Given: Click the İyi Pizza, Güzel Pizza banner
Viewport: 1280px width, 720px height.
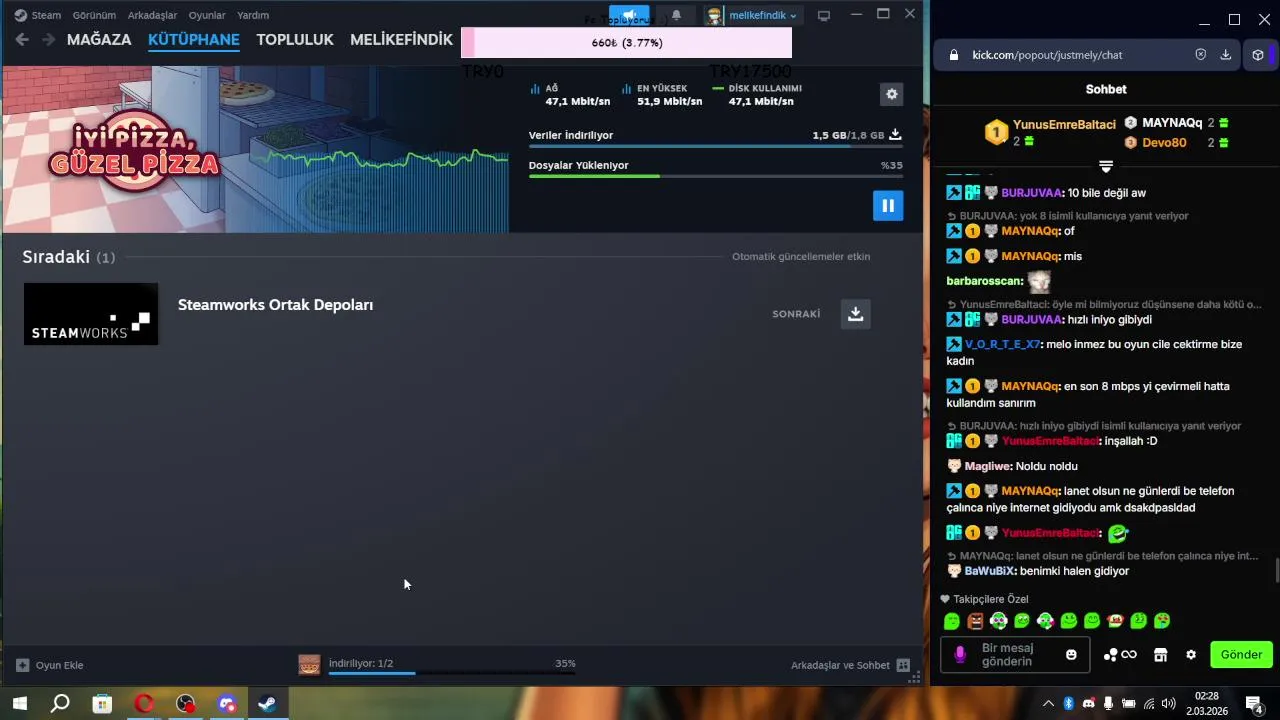Looking at the screenshot, I should click(255, 150).
